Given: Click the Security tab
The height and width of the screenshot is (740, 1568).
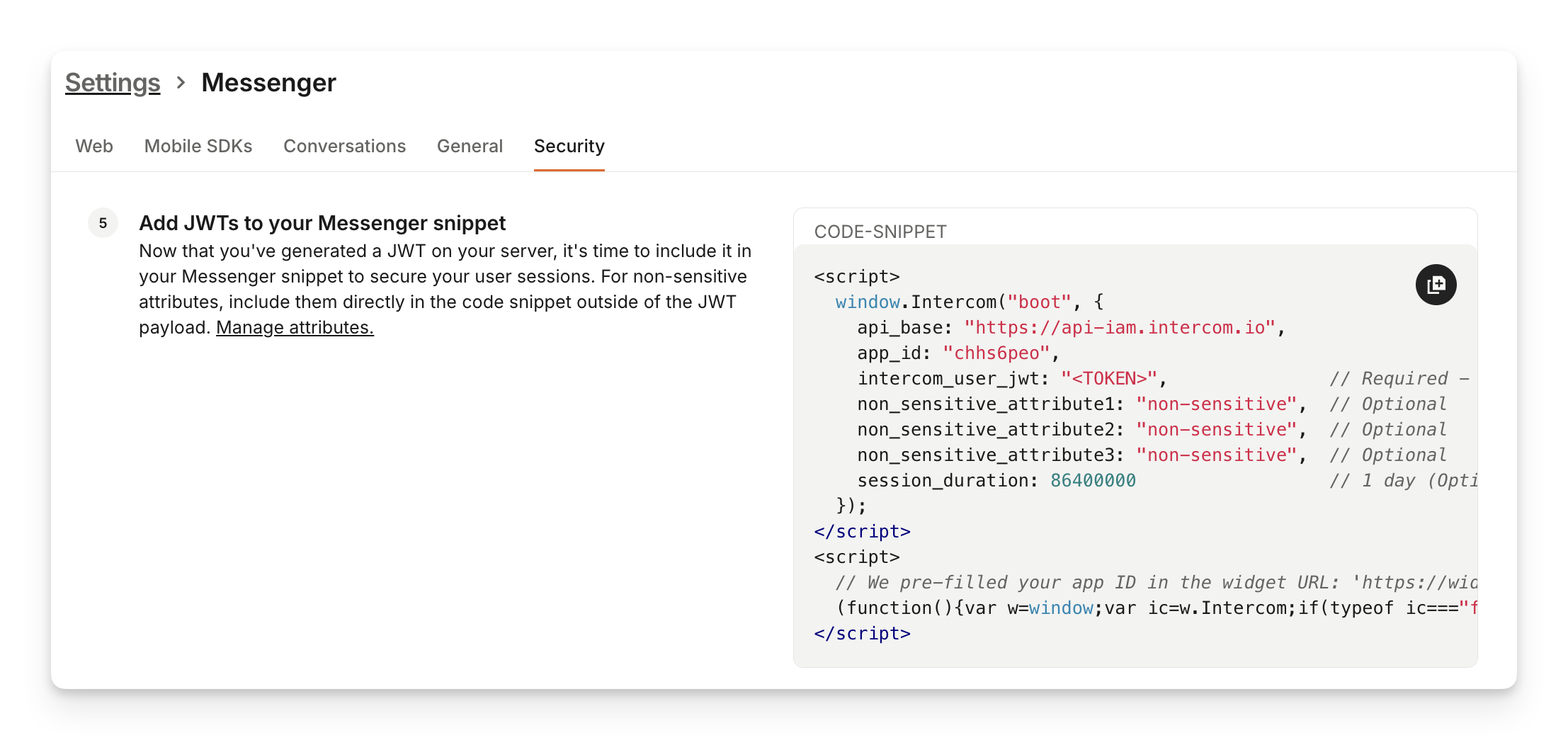Looking at the screenshot, I should [569, 146].
